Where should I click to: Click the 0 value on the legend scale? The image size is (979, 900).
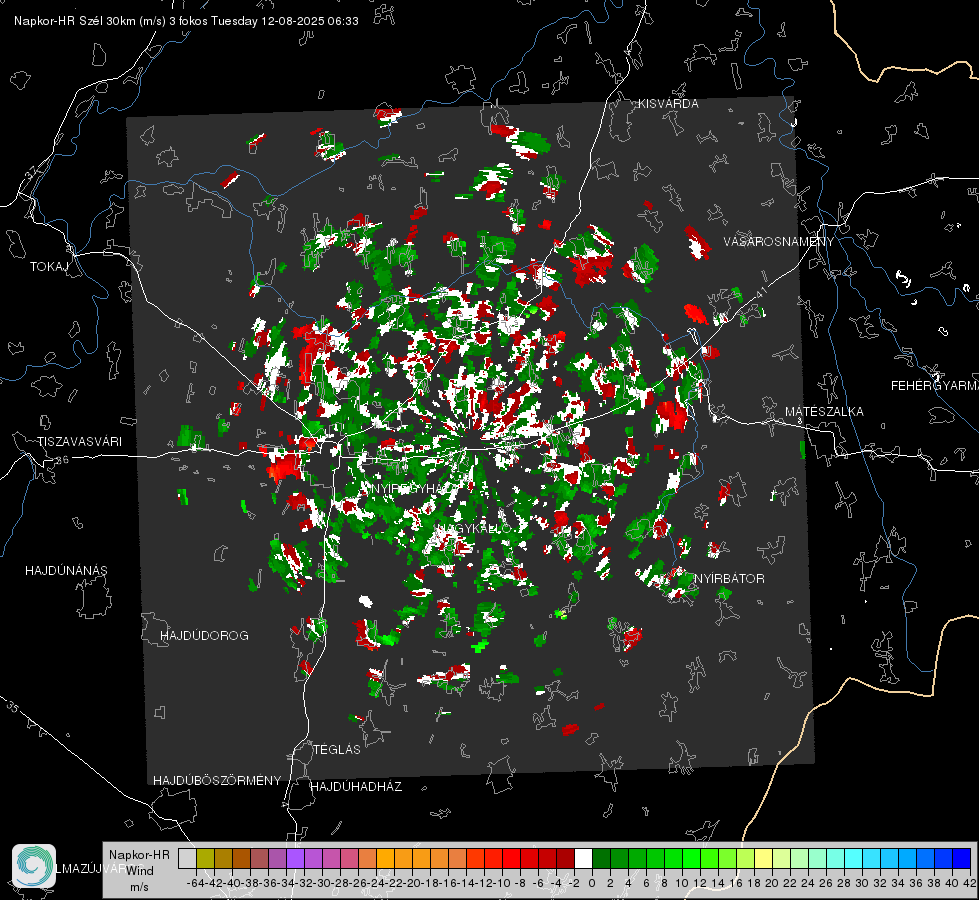point(592,883)
